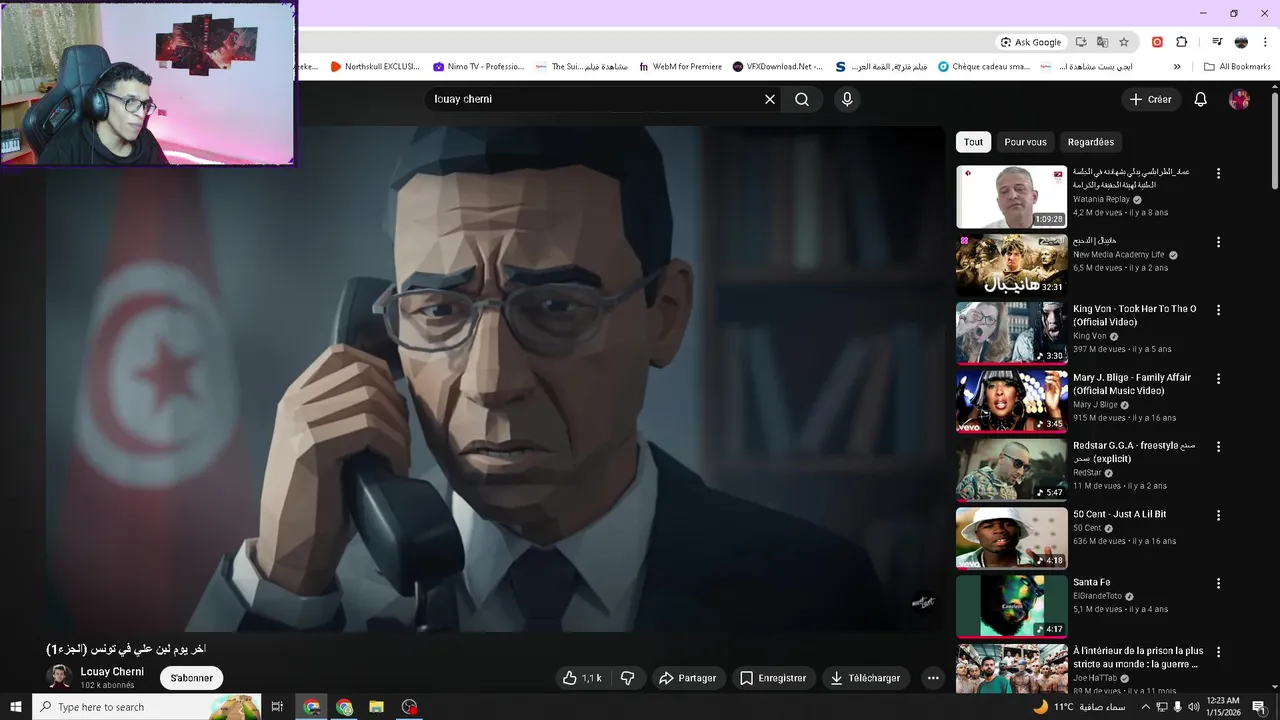Click the Enregistrer save button
This screenshot has width=1280, height=720.
(773, 678)
